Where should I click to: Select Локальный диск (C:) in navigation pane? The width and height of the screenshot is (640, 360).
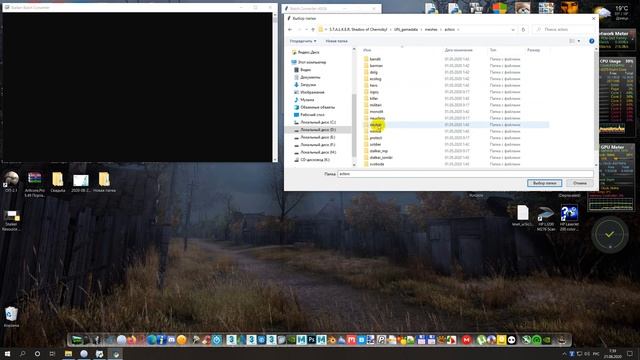pos(314,122)
